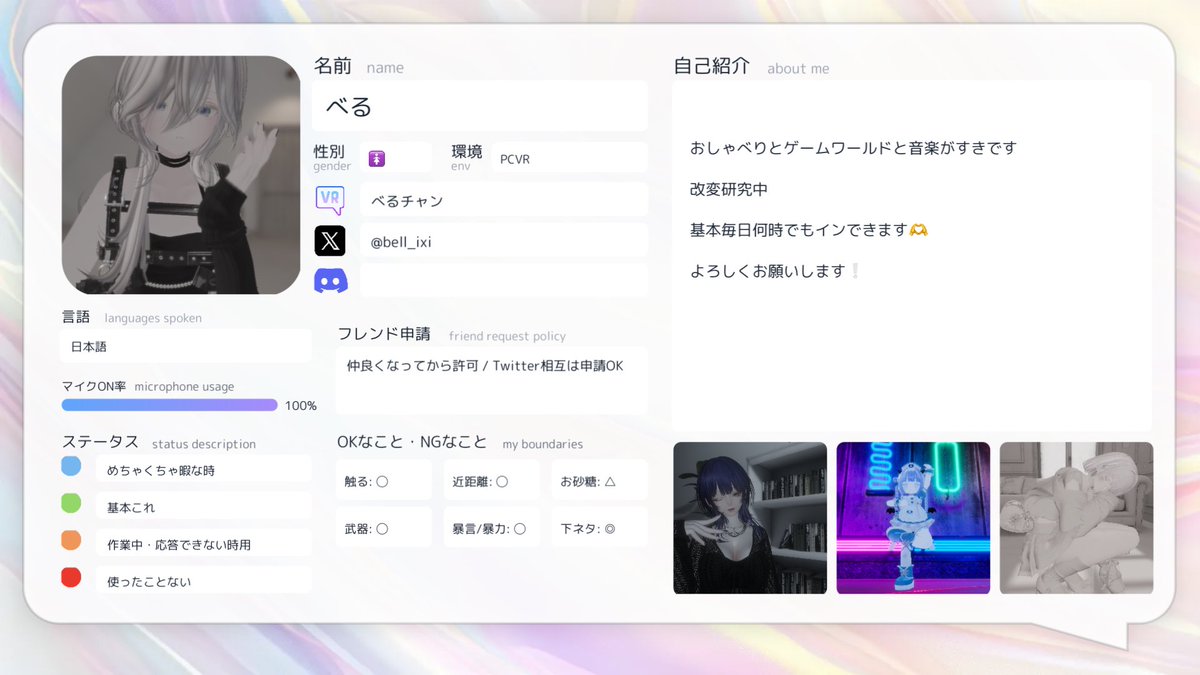Click the green status circle
Screen dimensions: 1200x675
click(71, 503)
